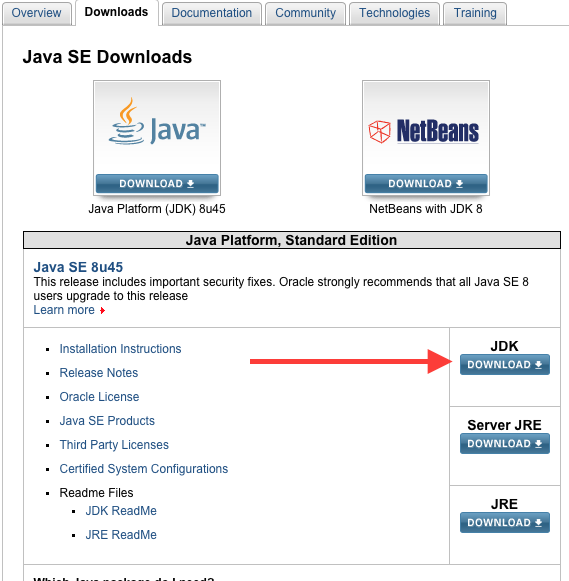
Task: Open the JDK ReadMe link
Action: 121,511
